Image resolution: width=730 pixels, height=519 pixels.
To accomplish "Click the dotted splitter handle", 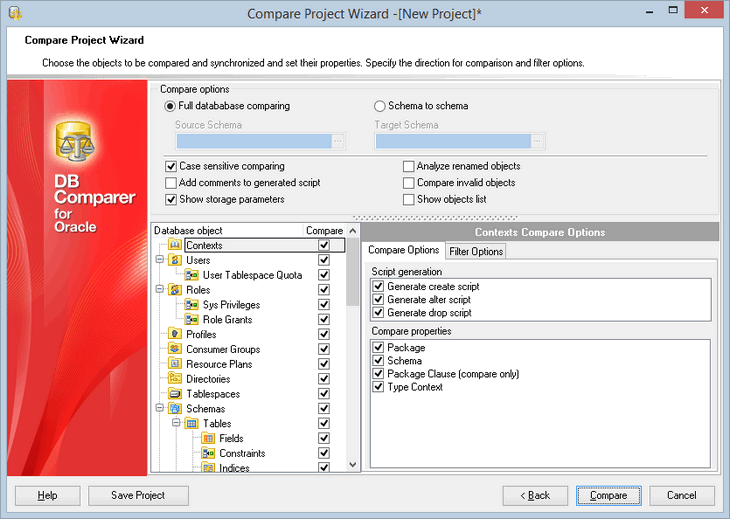I will tap(435, 217).
